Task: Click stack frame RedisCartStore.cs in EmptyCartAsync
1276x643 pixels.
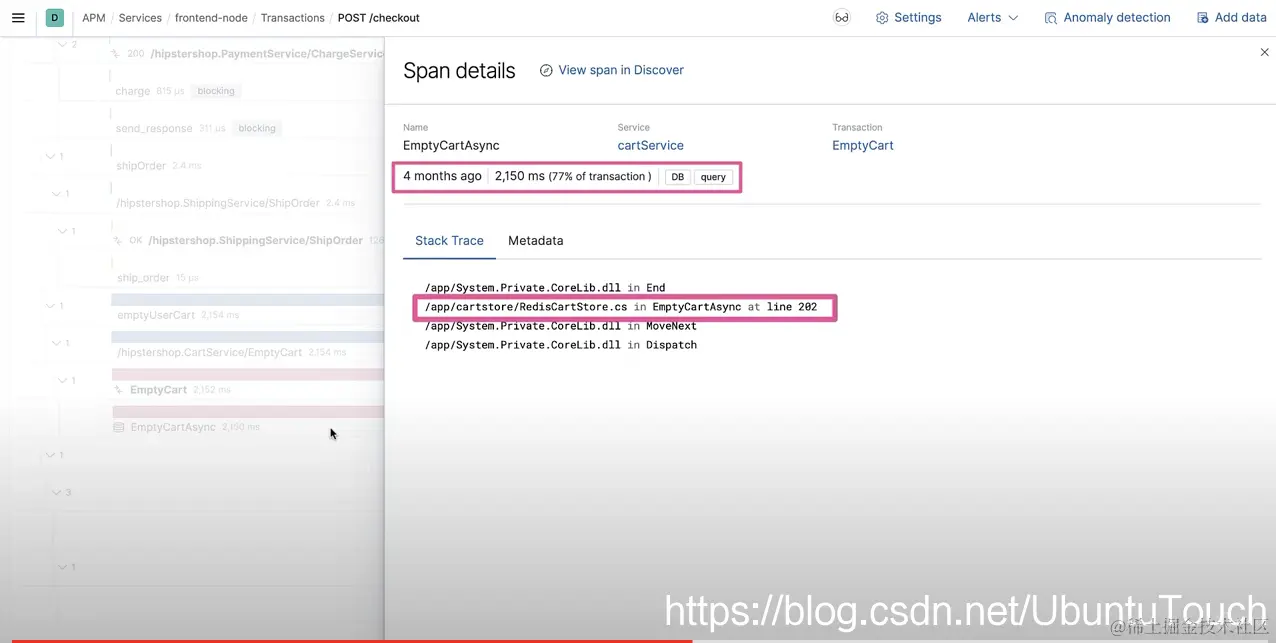Action: point(621,307)
